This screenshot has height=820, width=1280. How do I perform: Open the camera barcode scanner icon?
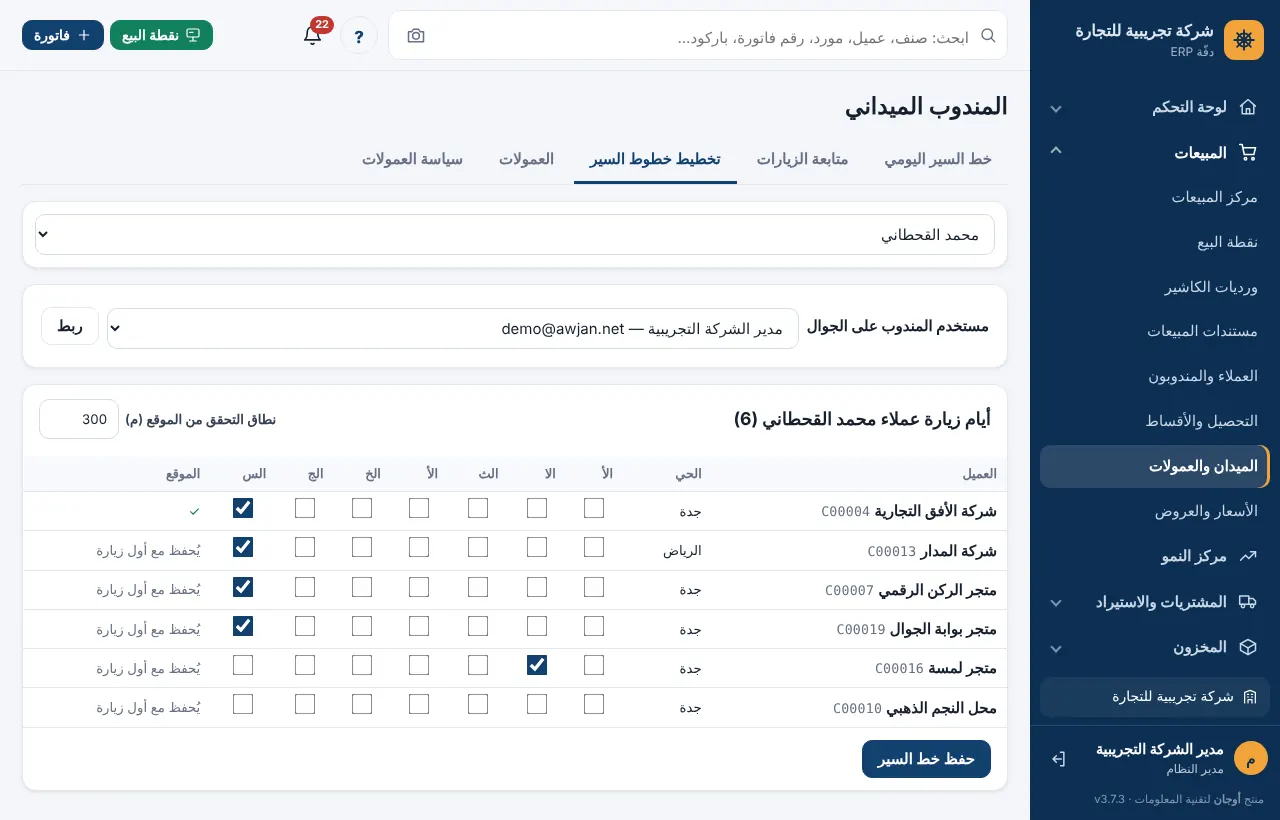click(416, 36)
